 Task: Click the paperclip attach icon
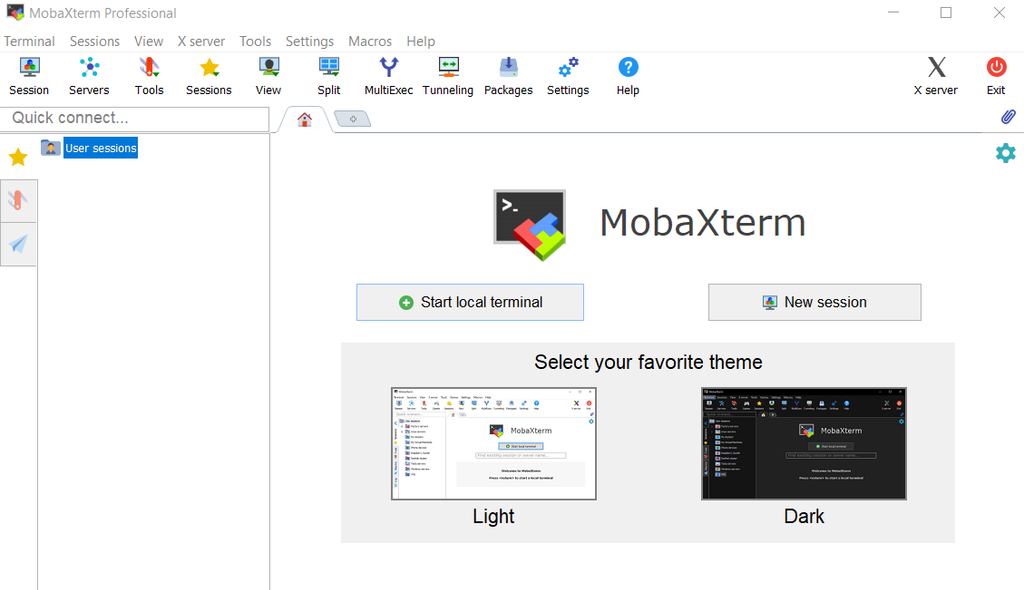(x=1008, y=117)
